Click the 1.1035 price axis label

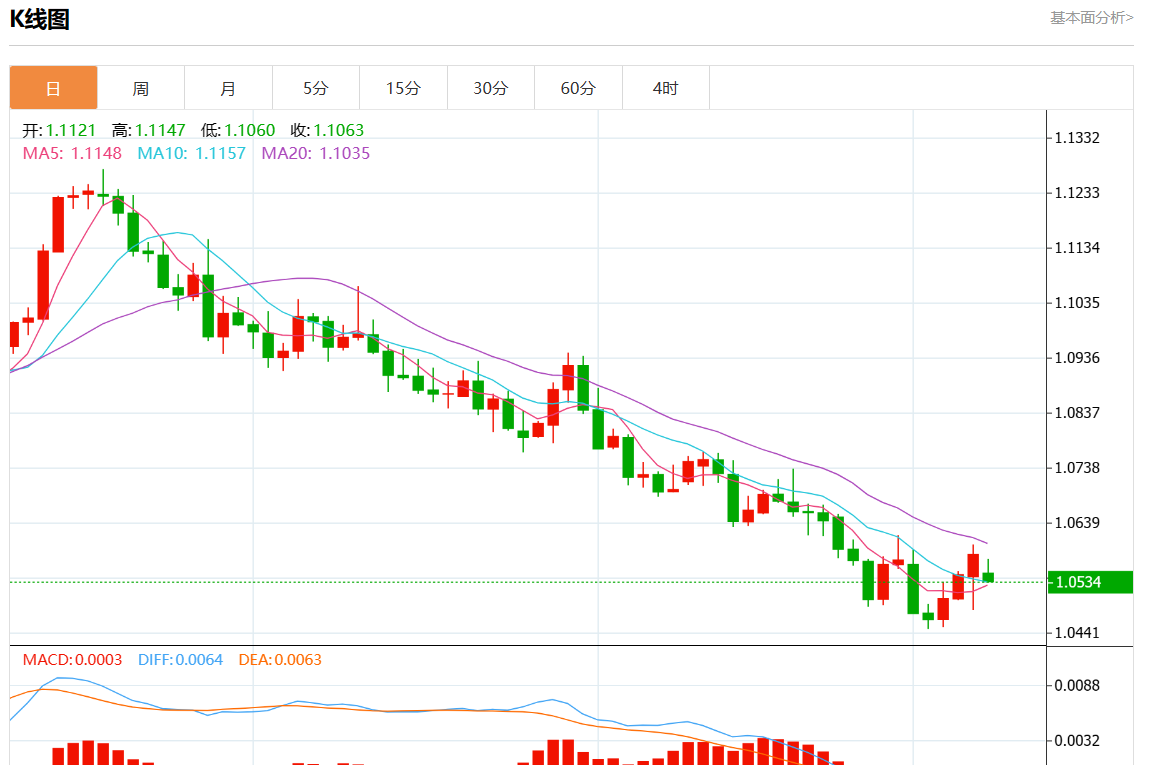click(1077, 303)
